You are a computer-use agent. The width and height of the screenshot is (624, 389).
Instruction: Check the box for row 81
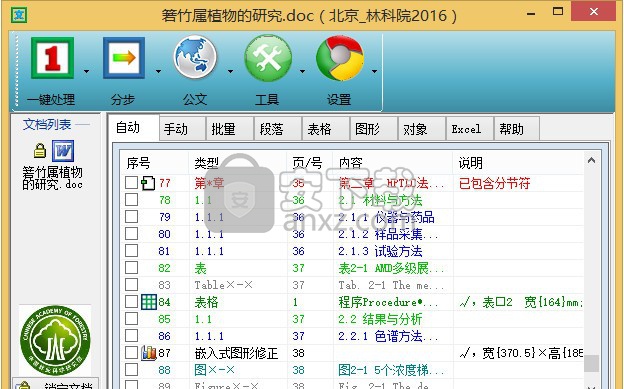pos(131,251)
